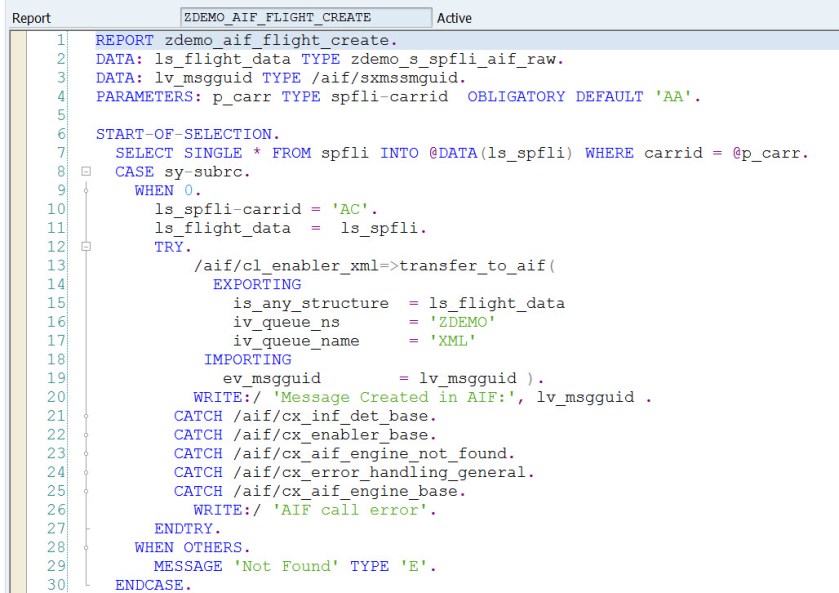
Task: Click line number 29 in the gutter
Action: [x=56, y=566]
